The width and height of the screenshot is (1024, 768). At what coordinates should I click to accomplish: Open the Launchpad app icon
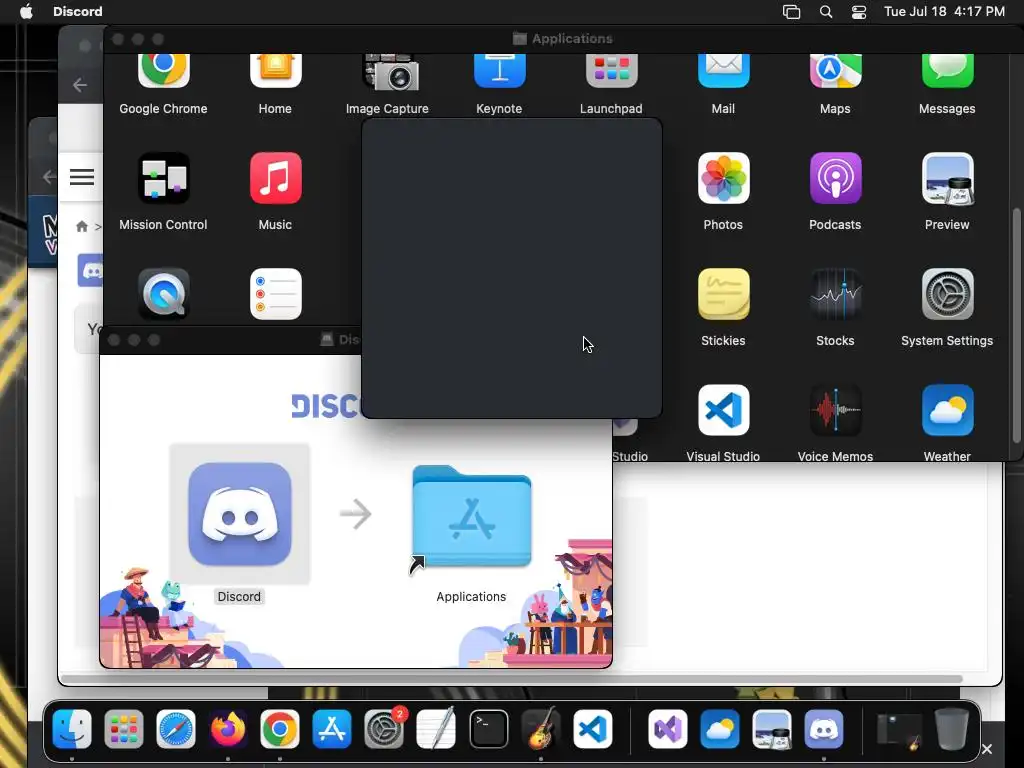pyautogui.click(x=611, y=71)
